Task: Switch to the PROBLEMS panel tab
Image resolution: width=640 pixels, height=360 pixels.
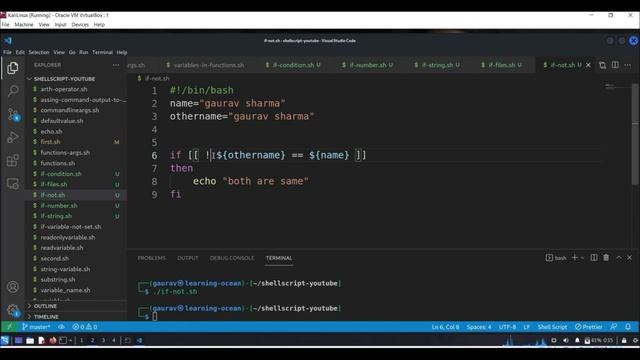Action: point(151,258)
